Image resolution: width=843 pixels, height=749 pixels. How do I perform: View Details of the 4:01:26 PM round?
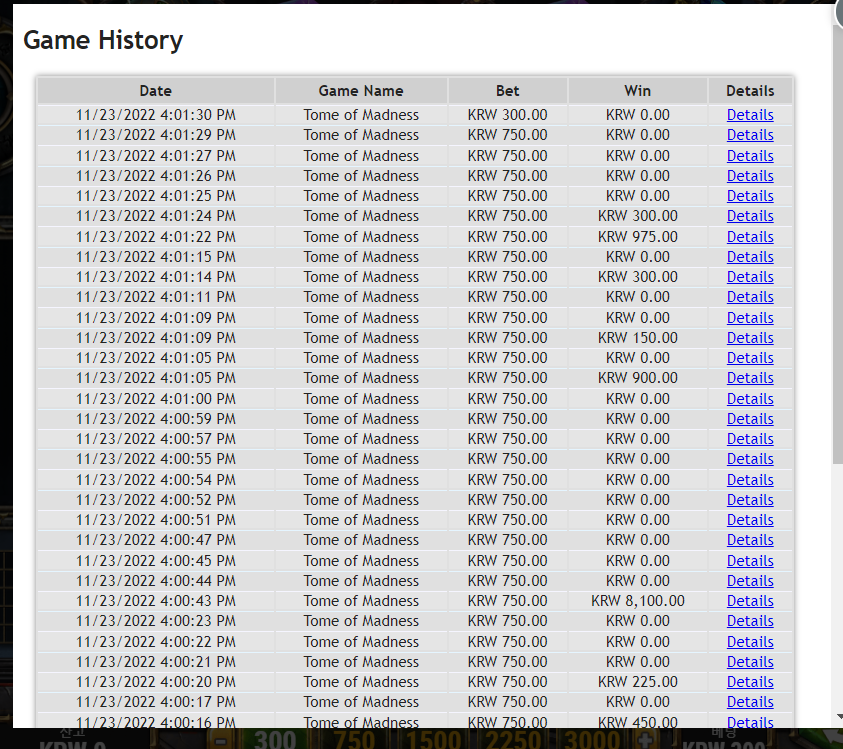pyautogui.click(x=749, y=176)
